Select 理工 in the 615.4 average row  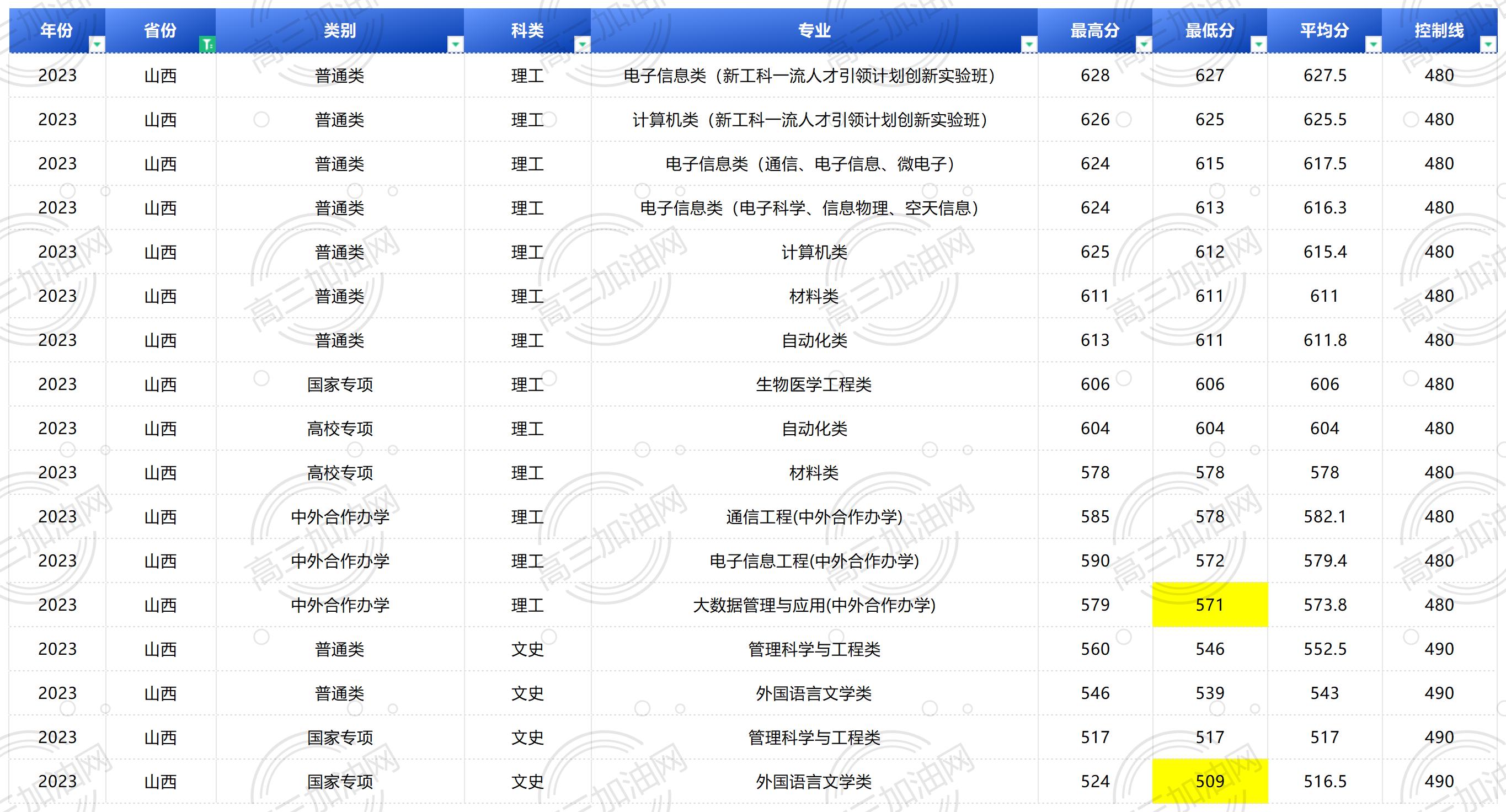pos(527,252)
